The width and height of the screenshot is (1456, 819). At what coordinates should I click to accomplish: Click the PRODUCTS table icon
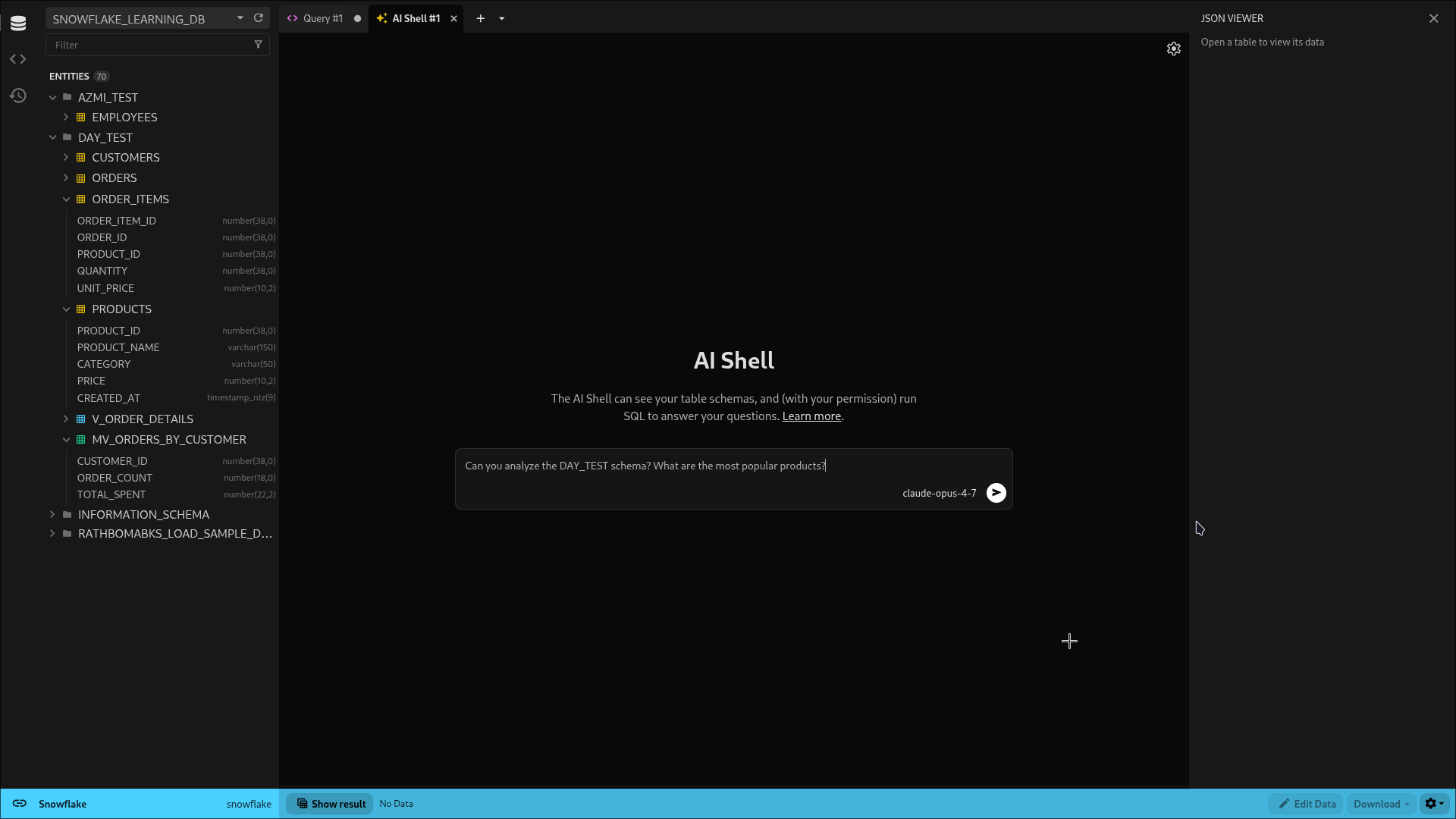81,309
